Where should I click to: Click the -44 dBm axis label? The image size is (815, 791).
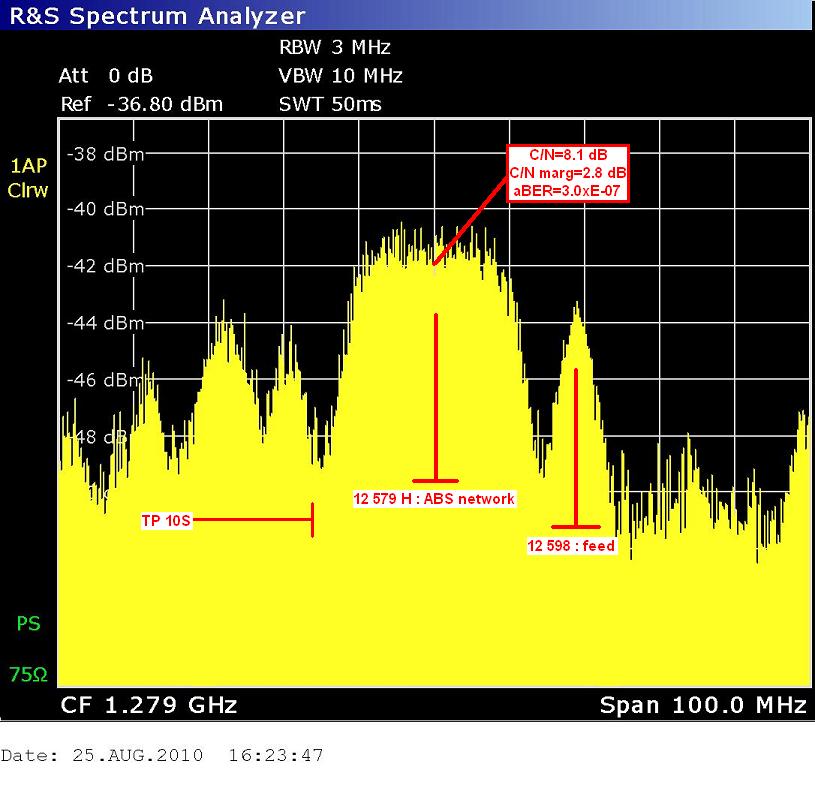[x=104, y=323]
